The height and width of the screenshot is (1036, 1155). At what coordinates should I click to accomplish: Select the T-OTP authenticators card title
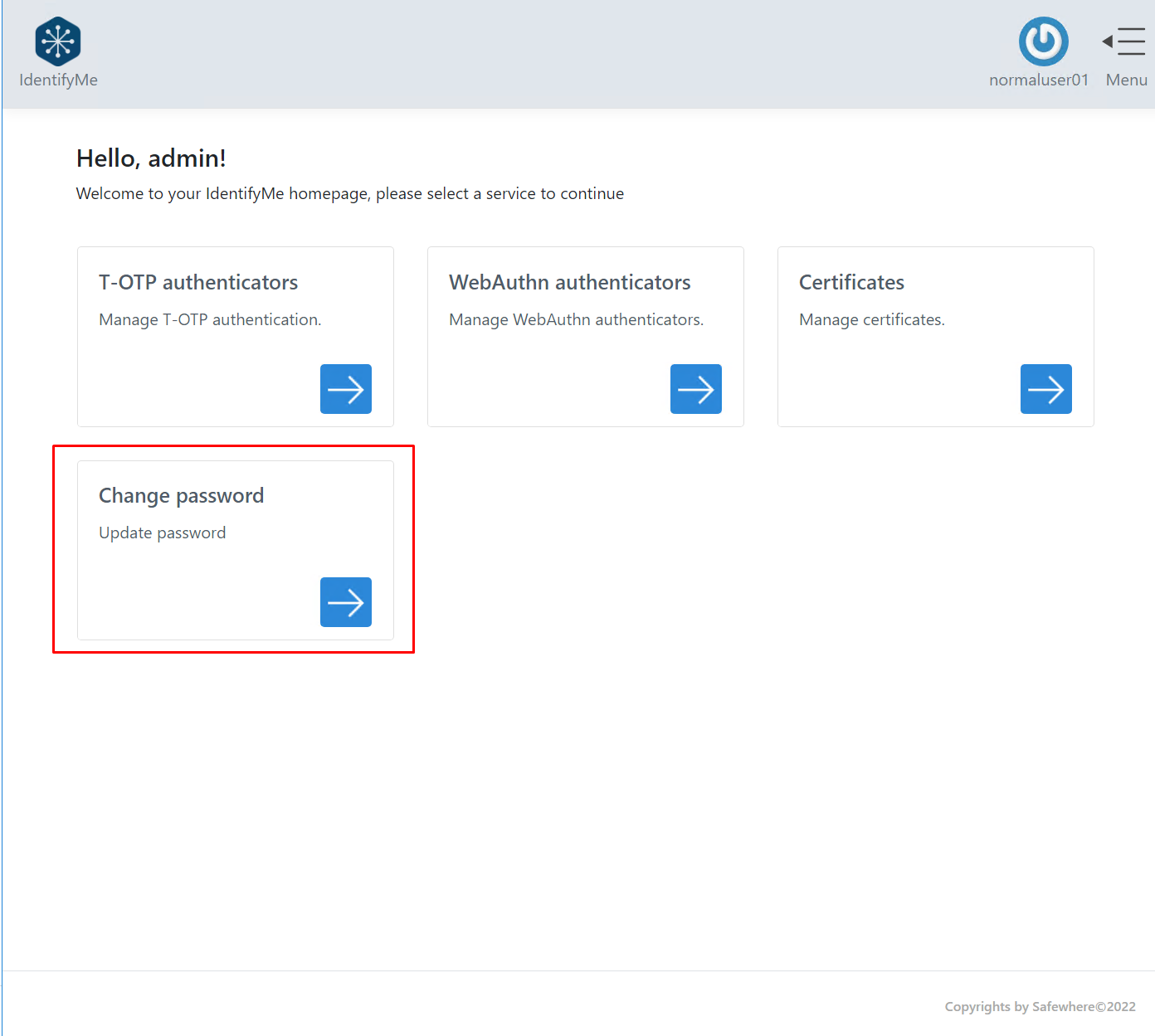click(198, 283)
